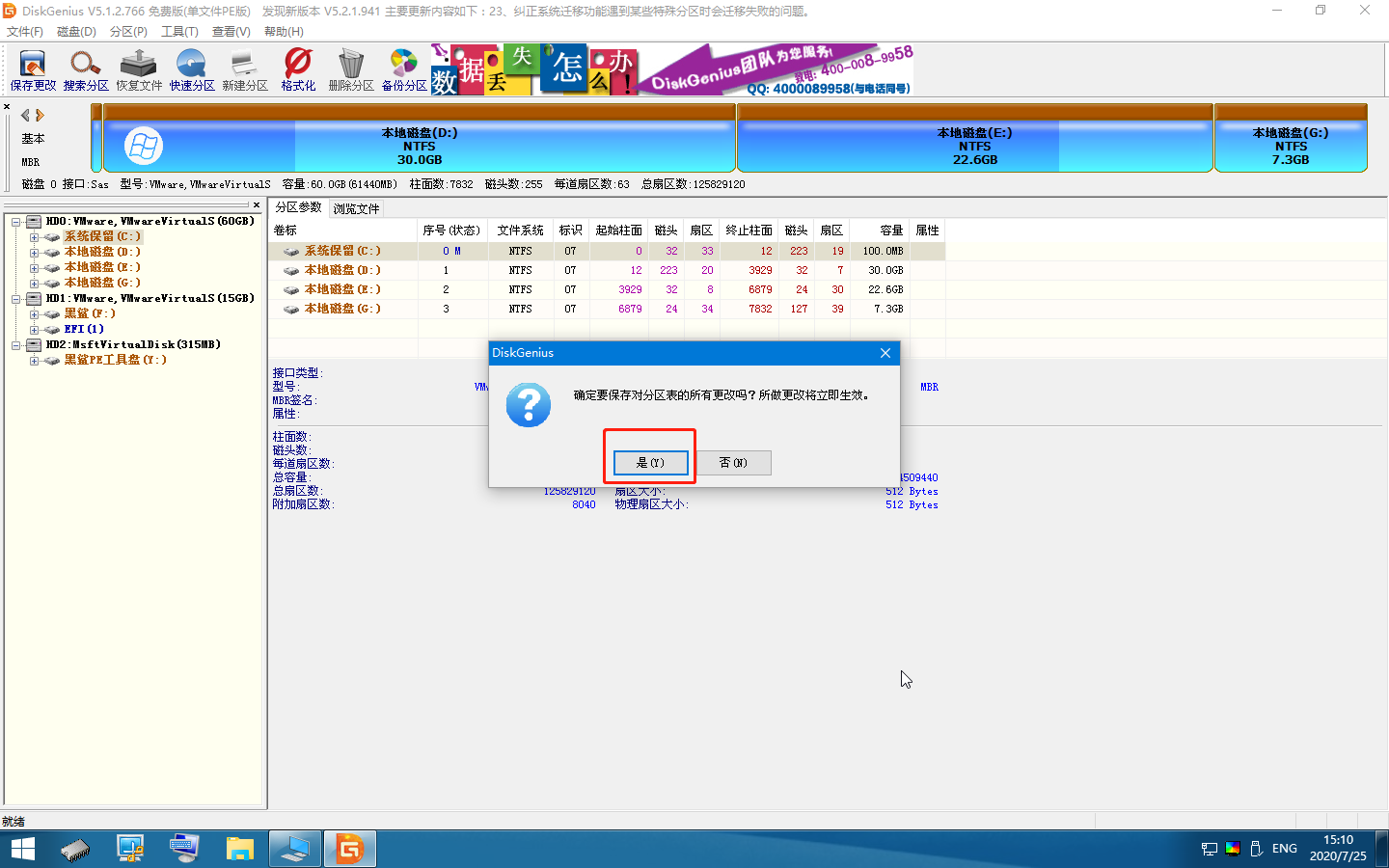Expand 本地磁盘(G:) node in disk tree
The height and width of the screenshot is (868, 1389).
click(x=35, y=284)
